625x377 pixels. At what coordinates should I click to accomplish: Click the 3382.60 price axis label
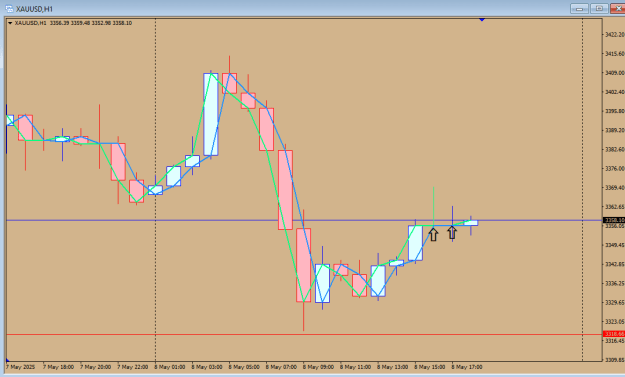pos(615,149)
